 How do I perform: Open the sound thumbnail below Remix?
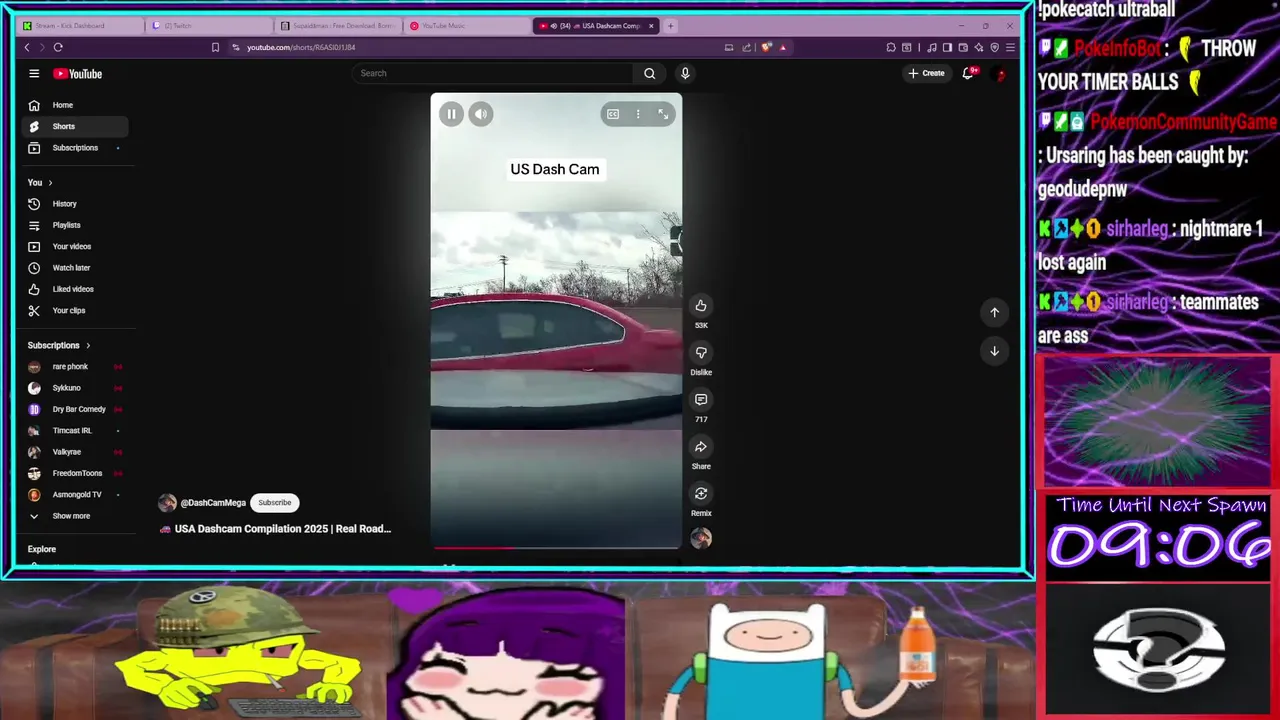[701, 538]
